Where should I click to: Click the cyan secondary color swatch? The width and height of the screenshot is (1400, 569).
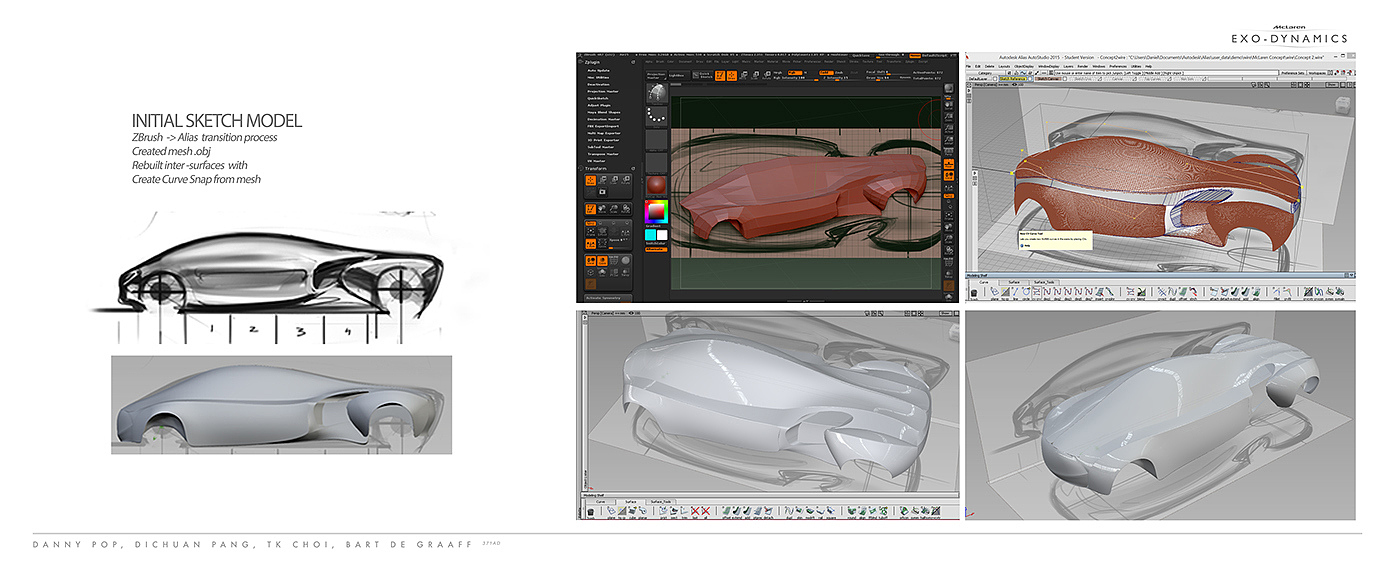pos(651,234)
